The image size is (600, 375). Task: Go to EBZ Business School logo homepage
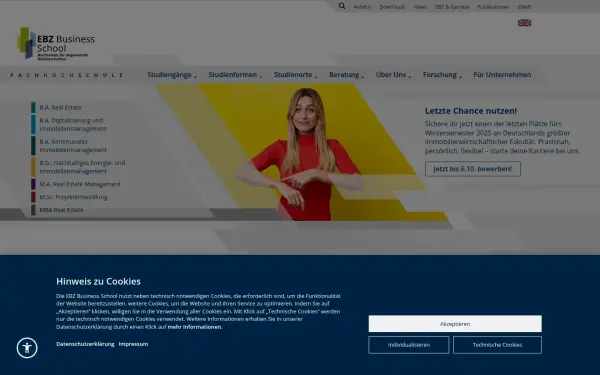[x=56, y=44]
